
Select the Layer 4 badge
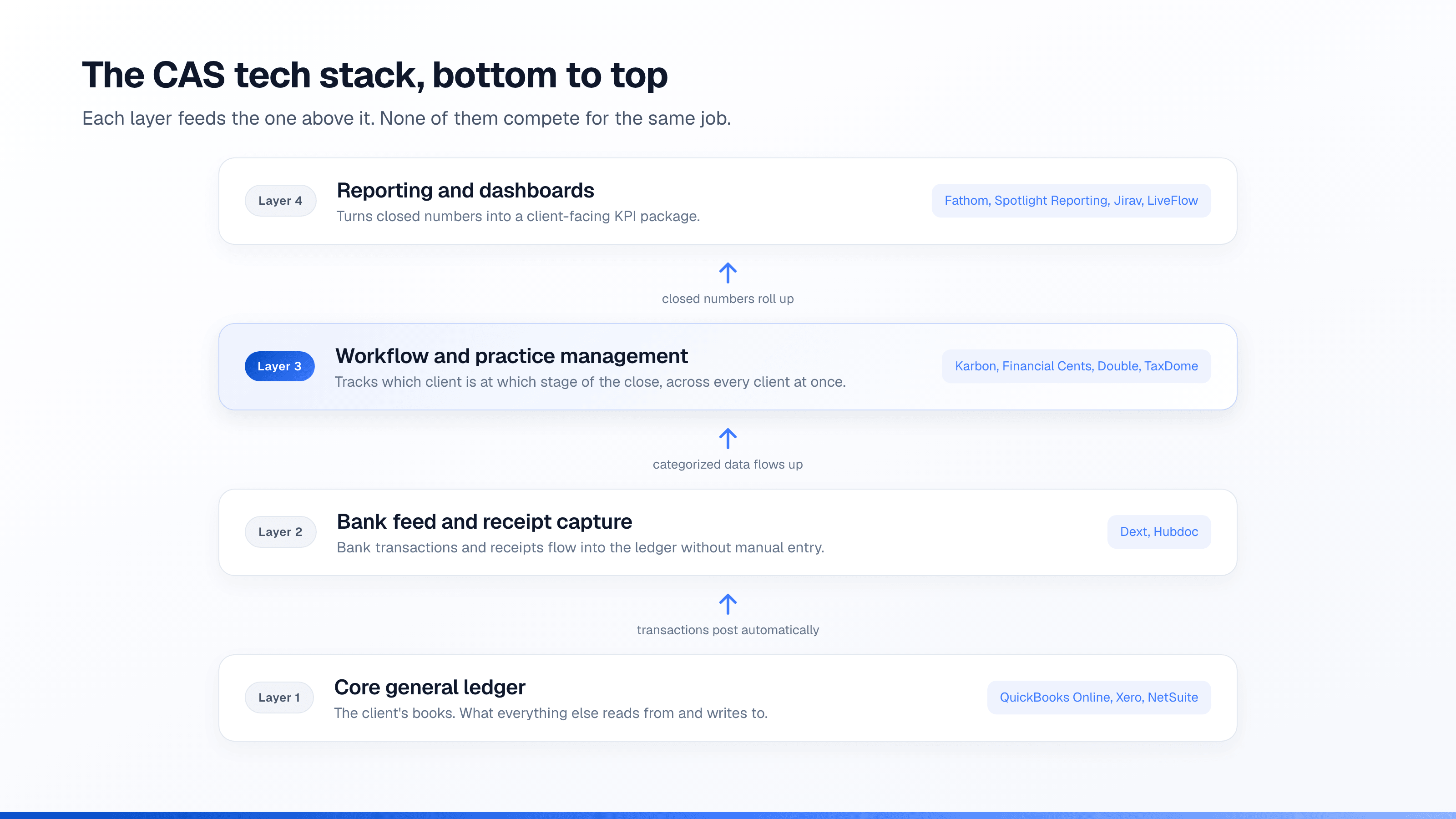click(x=280, y=201)
